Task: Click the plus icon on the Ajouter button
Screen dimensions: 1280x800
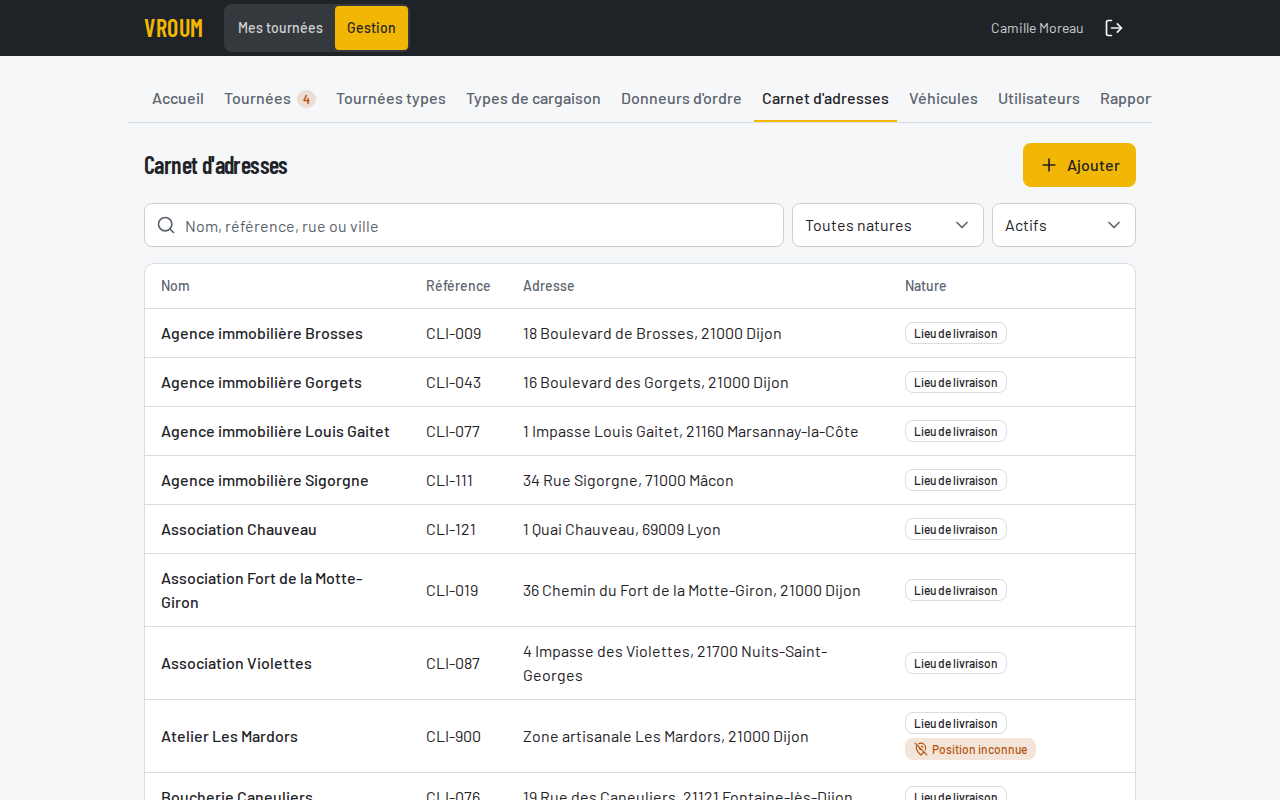Action: 1049,165
